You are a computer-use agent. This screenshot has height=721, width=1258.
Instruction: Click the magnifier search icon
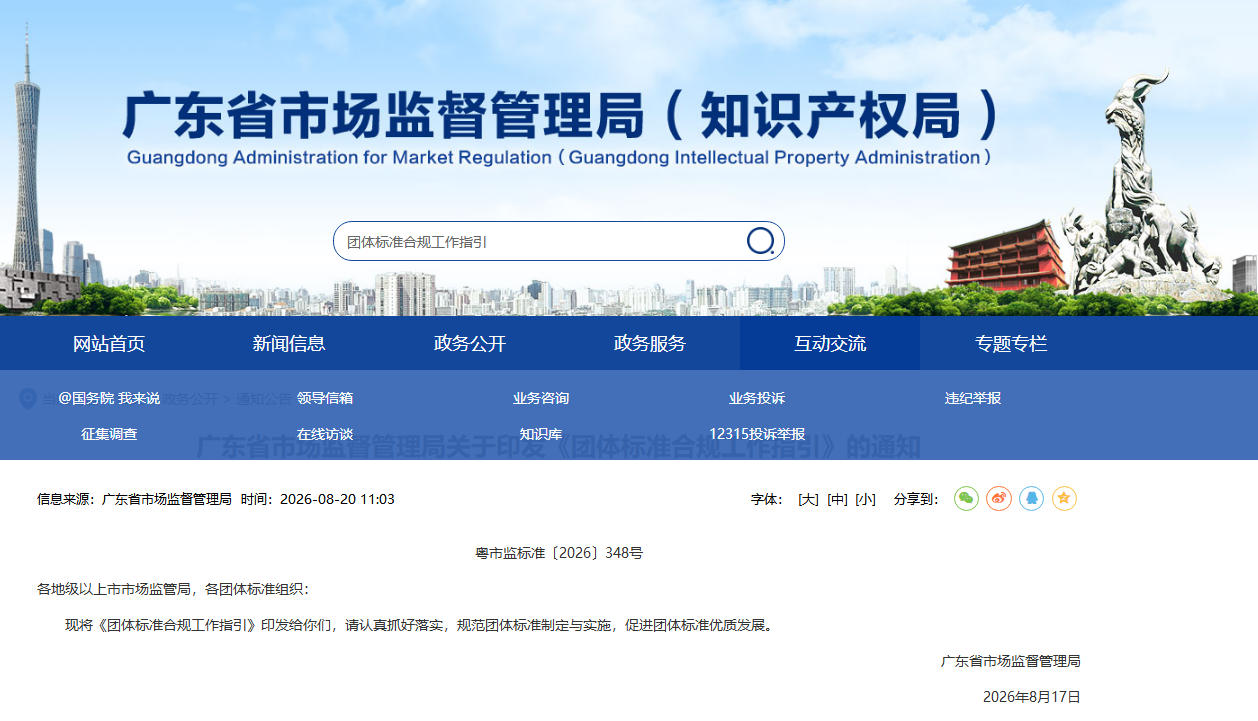click(x=761, y=241)
